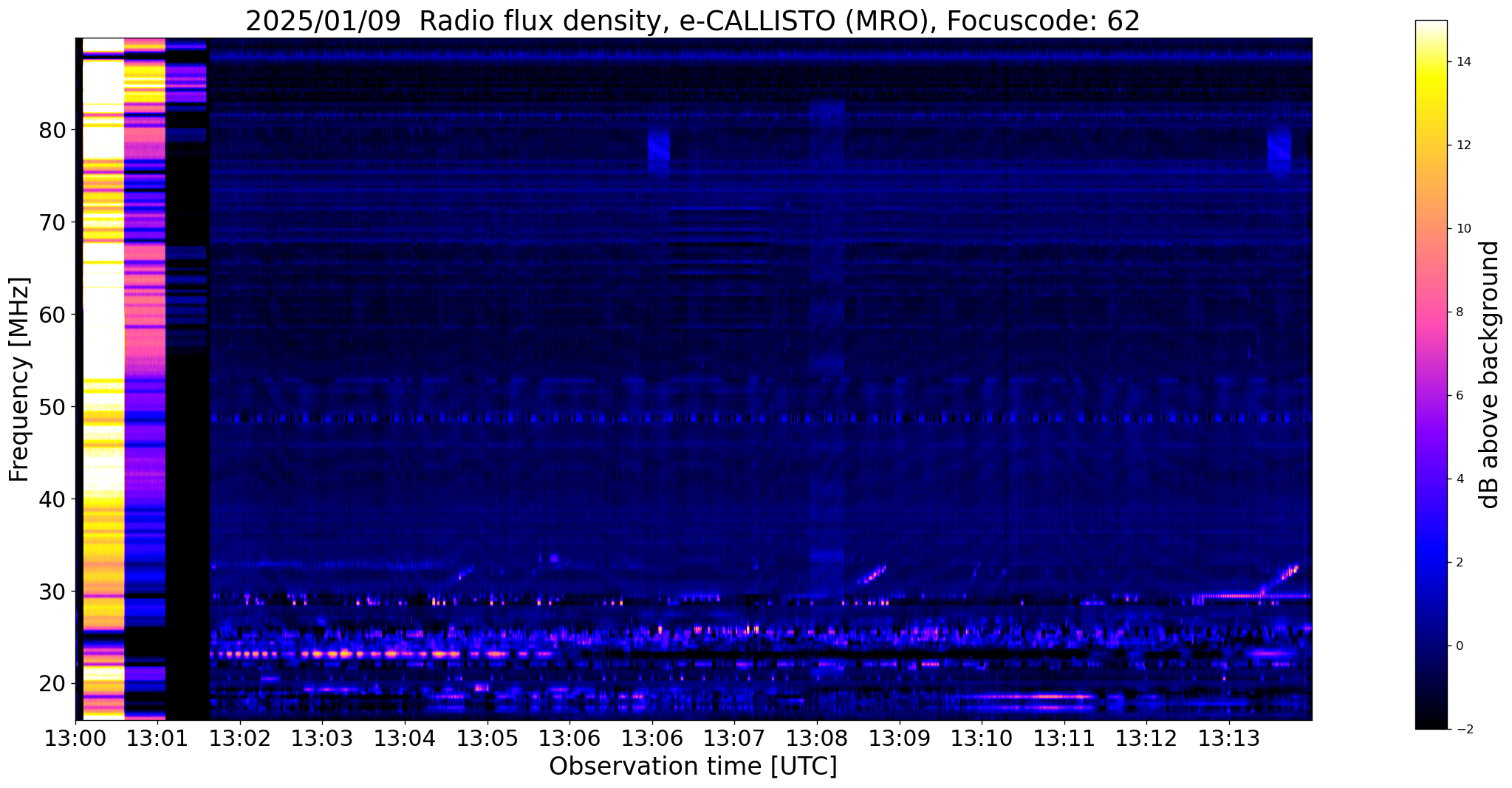Click the 'dB above background' colorbar label
Screen dimensions: 1512x788
tap(1490, 374)
